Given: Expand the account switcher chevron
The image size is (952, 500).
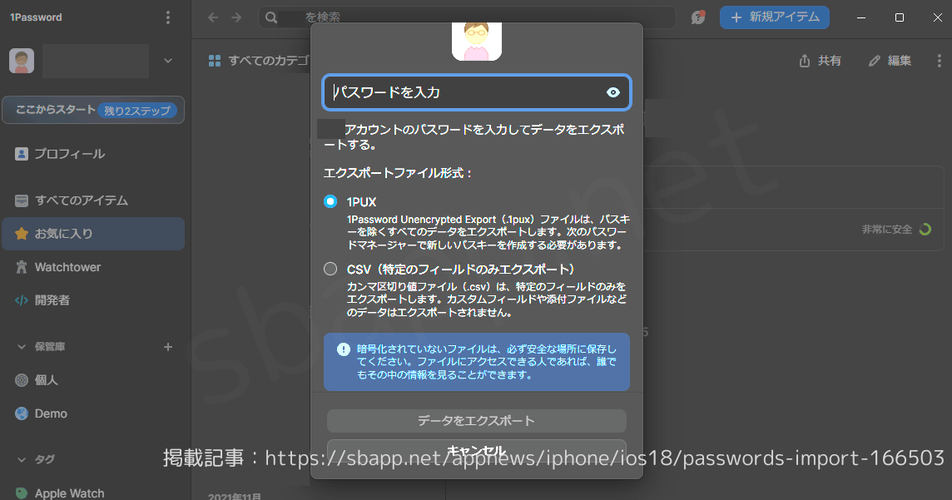Looking at the screenshot, I should pos(168,61).
